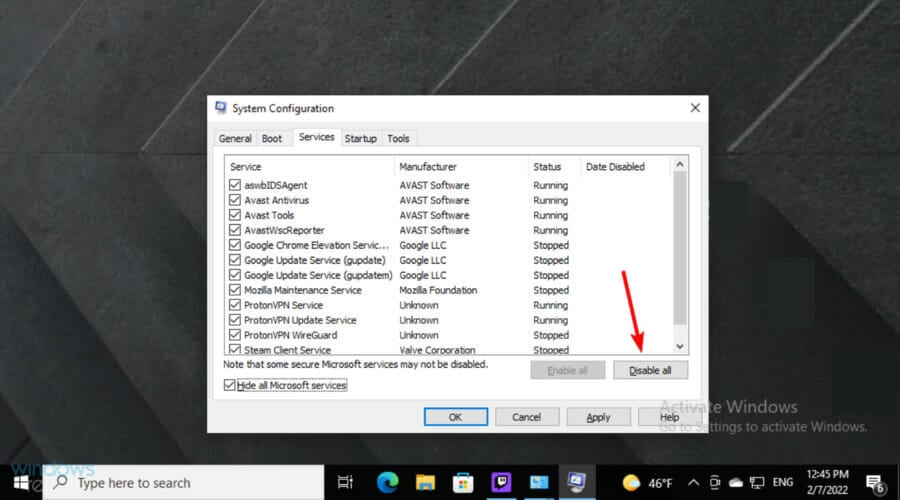Uncheck ProtonVPN Update Service checkbox
This screenshot has height=500, width=900.
coord(234,320)
